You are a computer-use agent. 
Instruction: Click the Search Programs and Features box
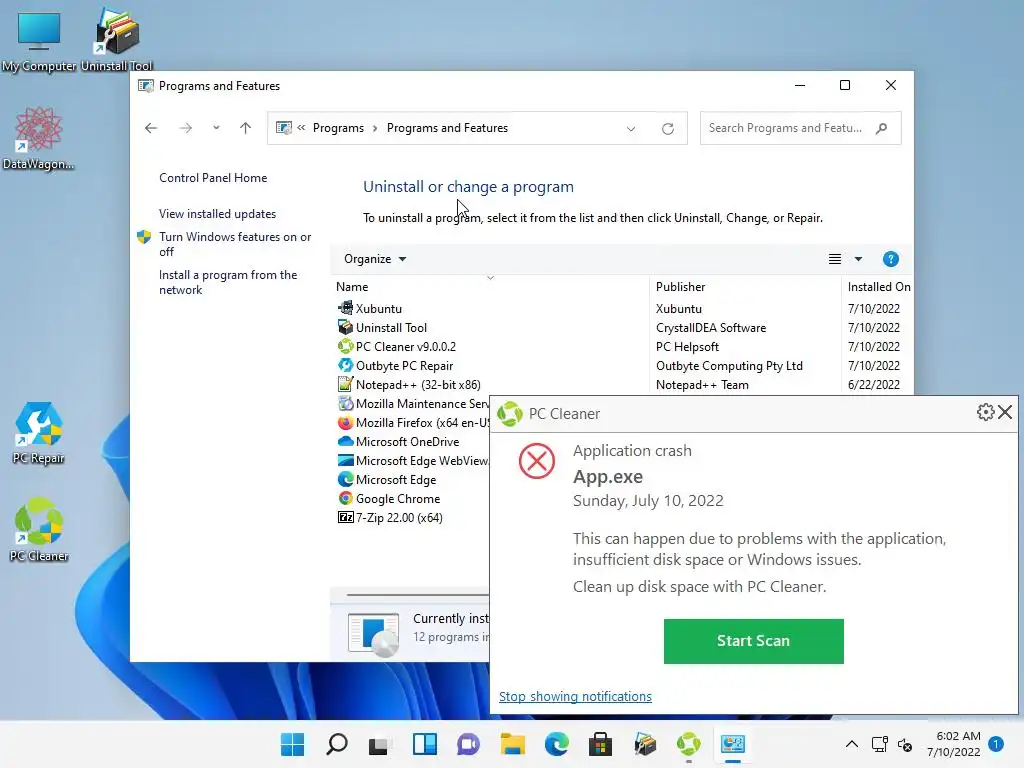point(800,128)
